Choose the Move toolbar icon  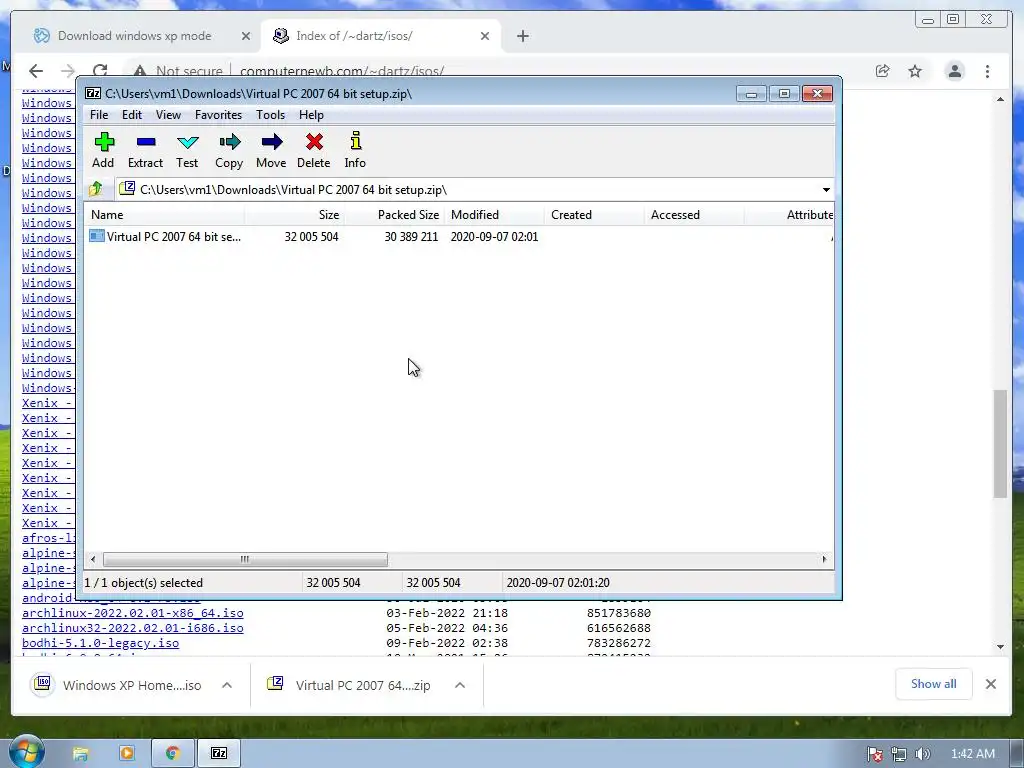[x=271, y=150]
